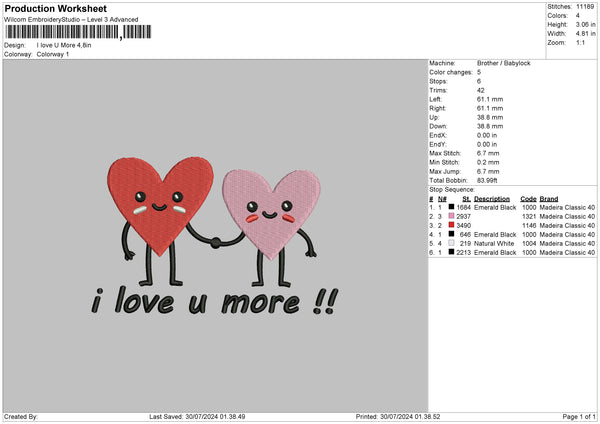Click the 'i love u more !!' embroidered text
The height and width of the screenshot is (424, 600).
coord(214,300)
